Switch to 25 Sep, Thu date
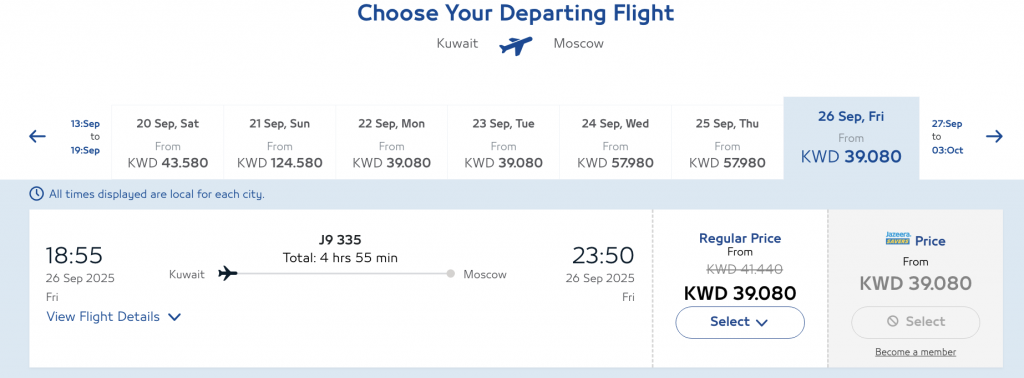This screenshot has width=1024, height=378. 727,142
